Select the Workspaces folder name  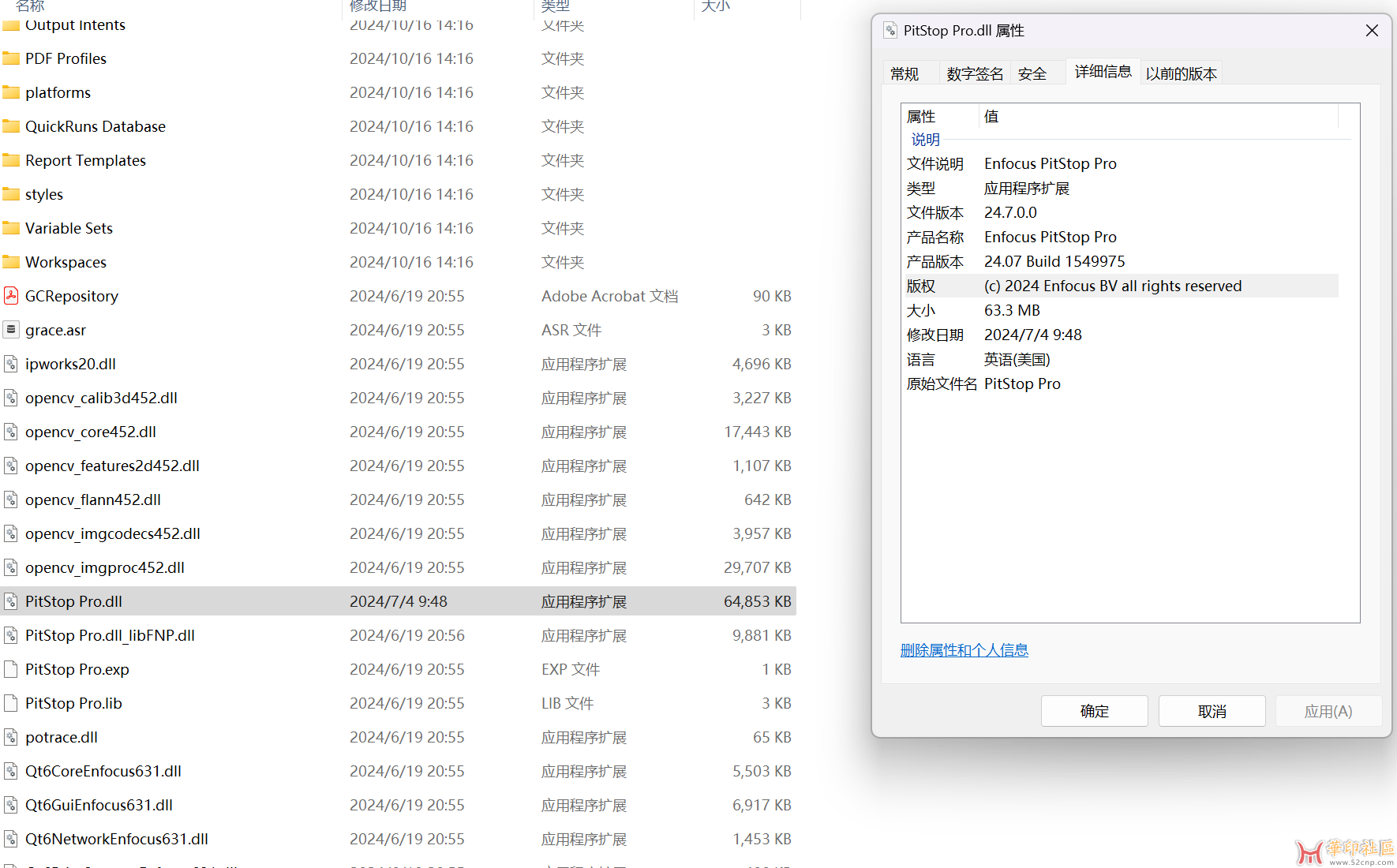pos(66,262)
